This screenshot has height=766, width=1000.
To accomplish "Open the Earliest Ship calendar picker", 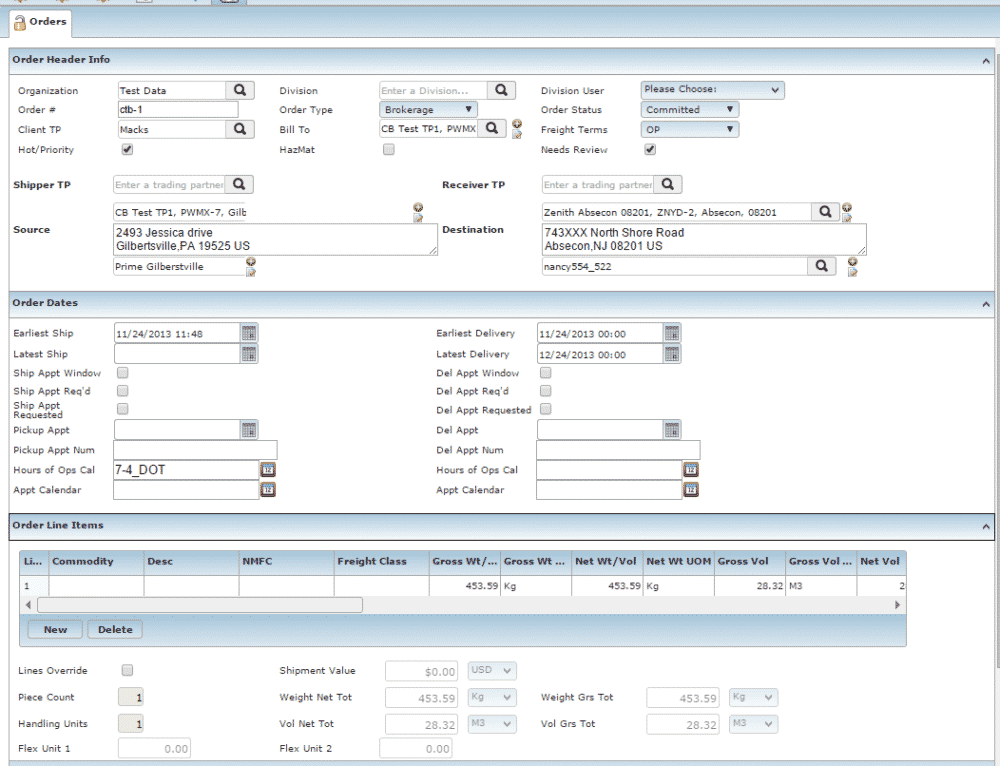I will pos(249,333).
